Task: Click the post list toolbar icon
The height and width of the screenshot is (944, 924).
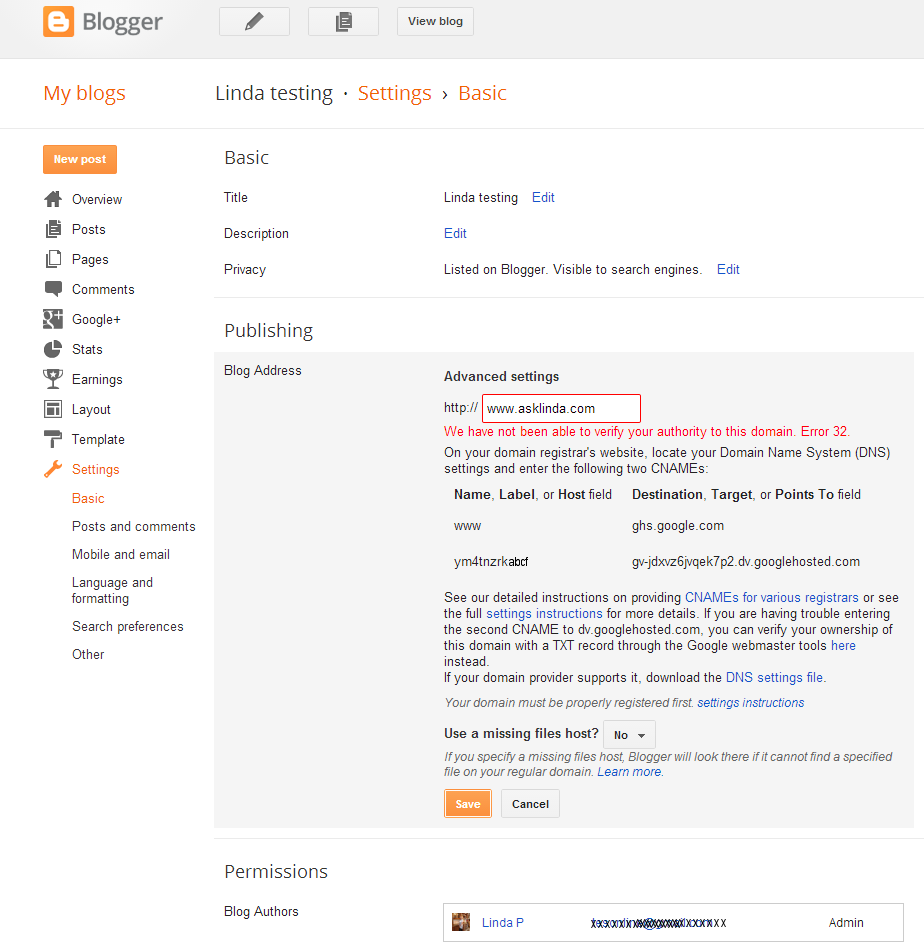Action: 343,20
